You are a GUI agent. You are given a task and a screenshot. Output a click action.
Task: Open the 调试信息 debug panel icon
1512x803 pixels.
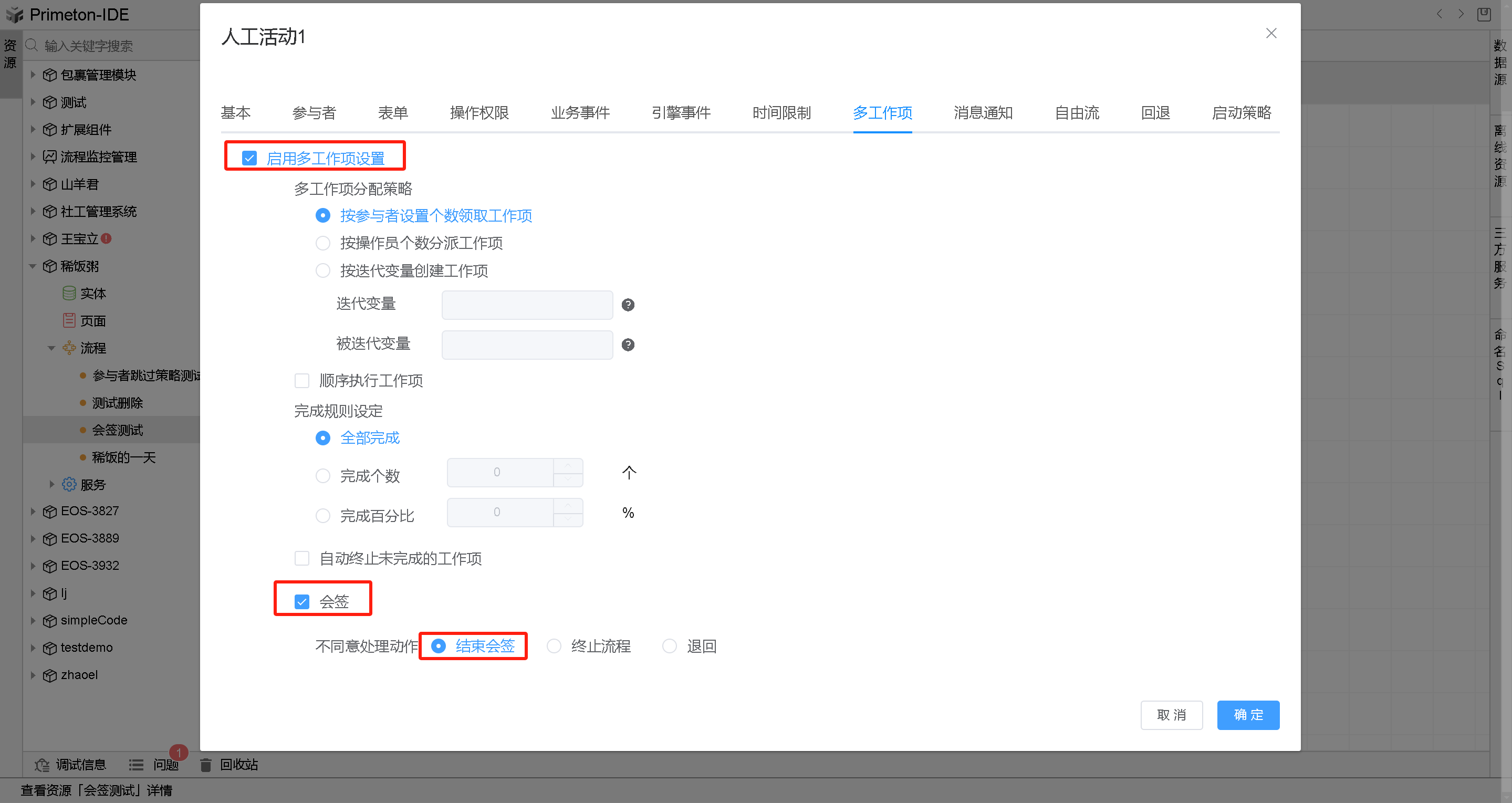coord(41,765)
